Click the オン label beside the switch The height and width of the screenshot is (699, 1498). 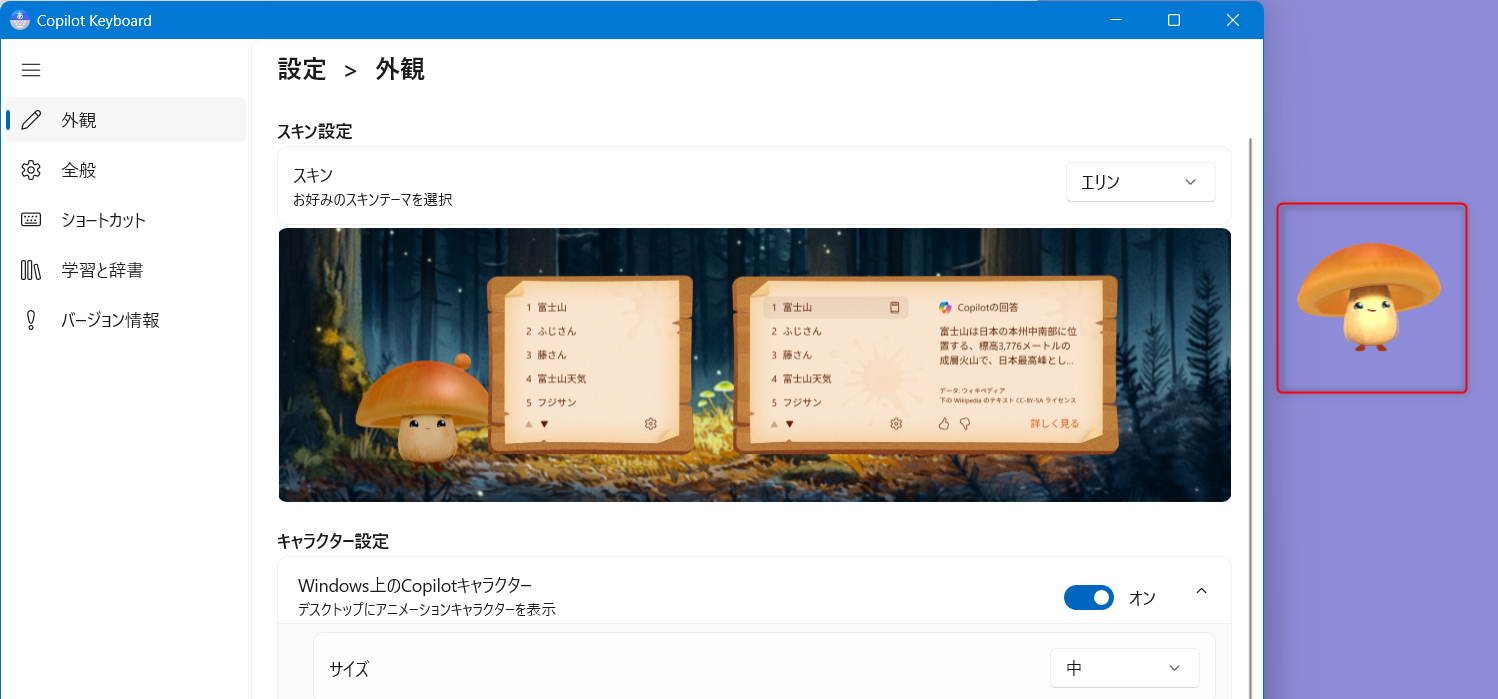(x=1142, y=598)
